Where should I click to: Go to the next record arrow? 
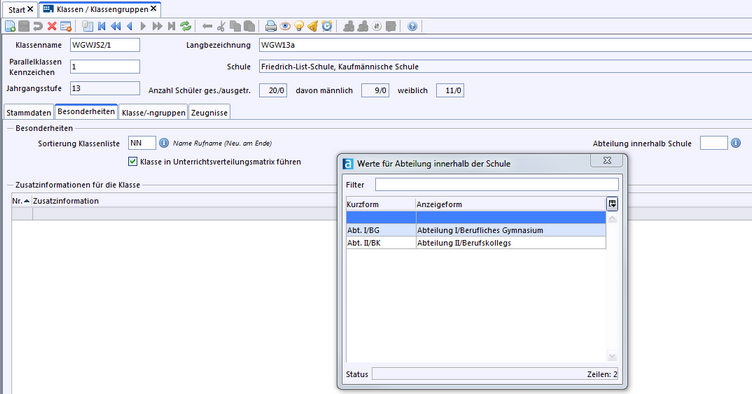(143, 26)
